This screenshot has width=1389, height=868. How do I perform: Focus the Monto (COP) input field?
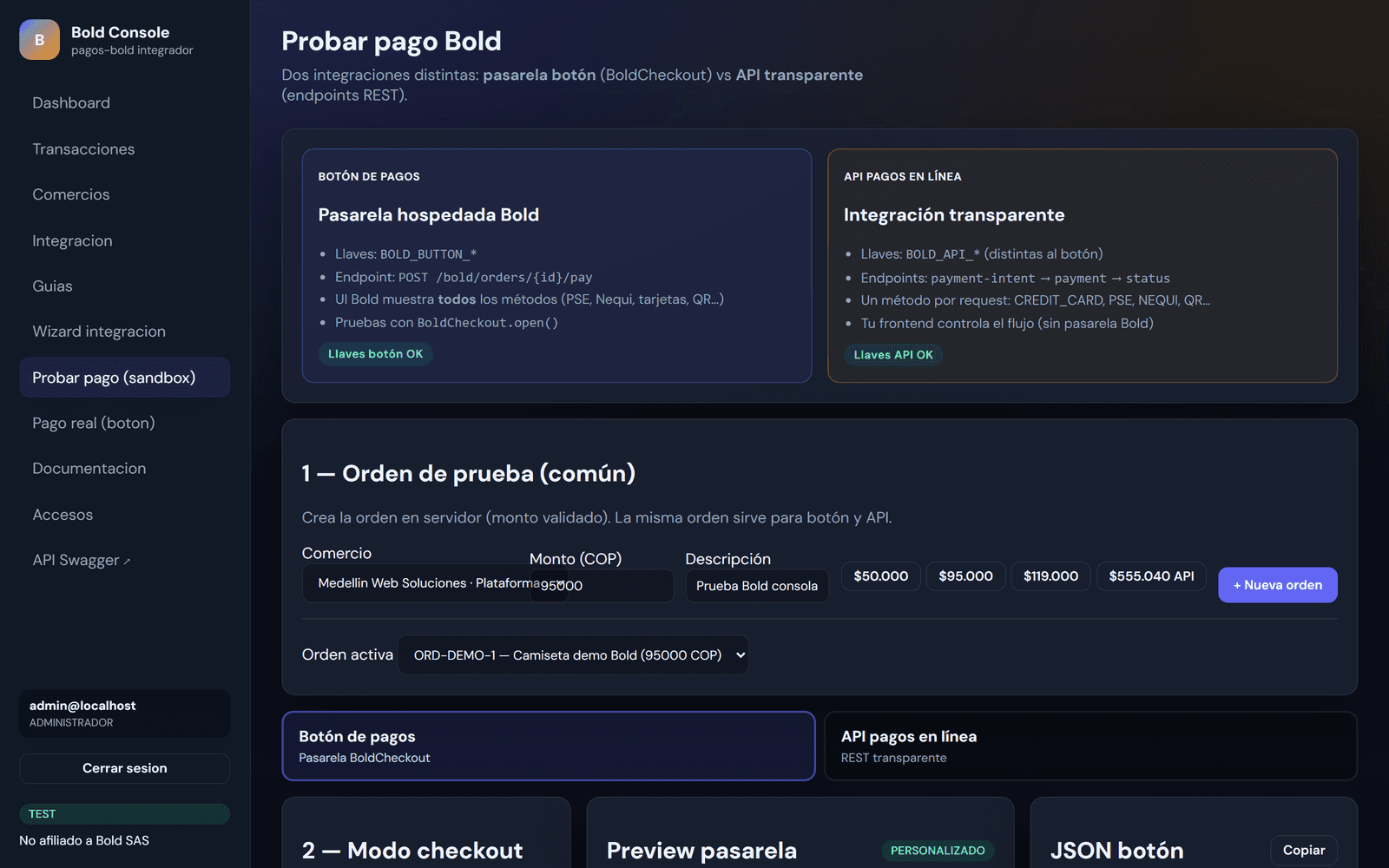point(601,586)
